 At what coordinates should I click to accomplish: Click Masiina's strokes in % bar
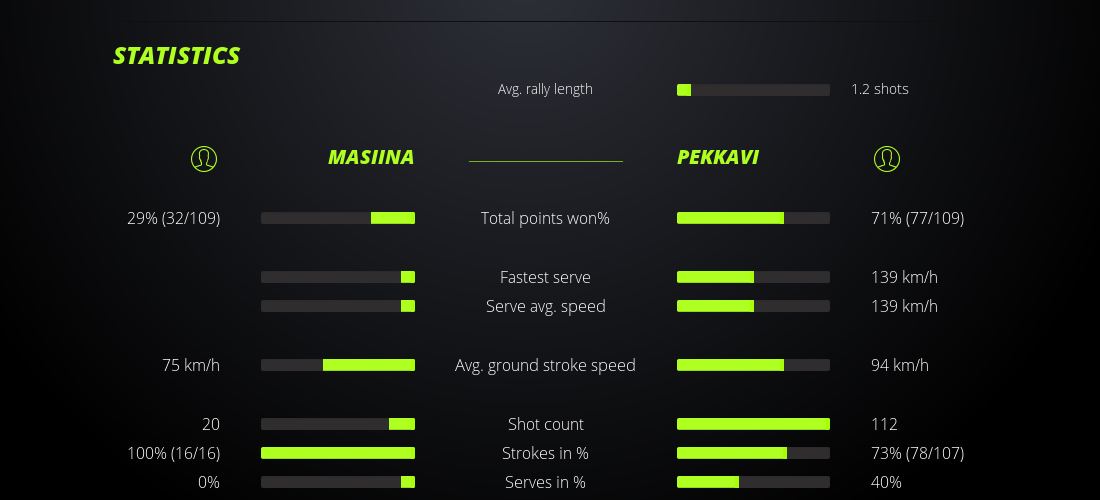point(338,453)
